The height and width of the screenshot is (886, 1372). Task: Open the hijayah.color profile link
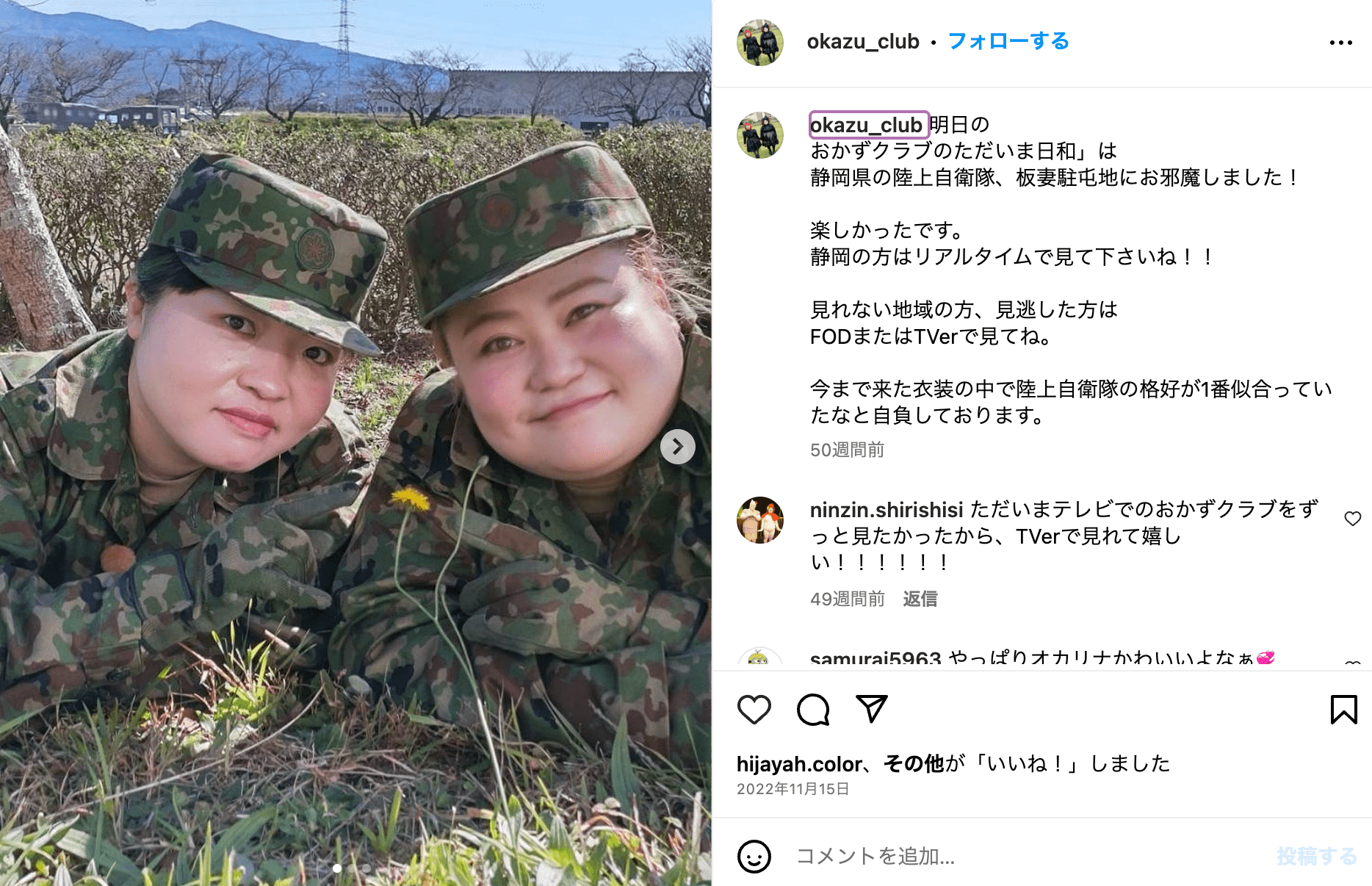tap(799, 764)
